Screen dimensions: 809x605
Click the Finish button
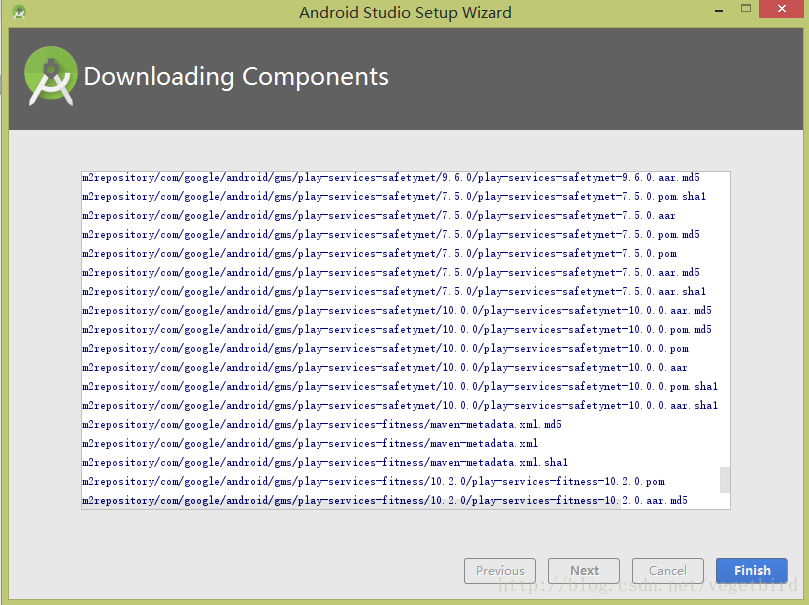752,570
